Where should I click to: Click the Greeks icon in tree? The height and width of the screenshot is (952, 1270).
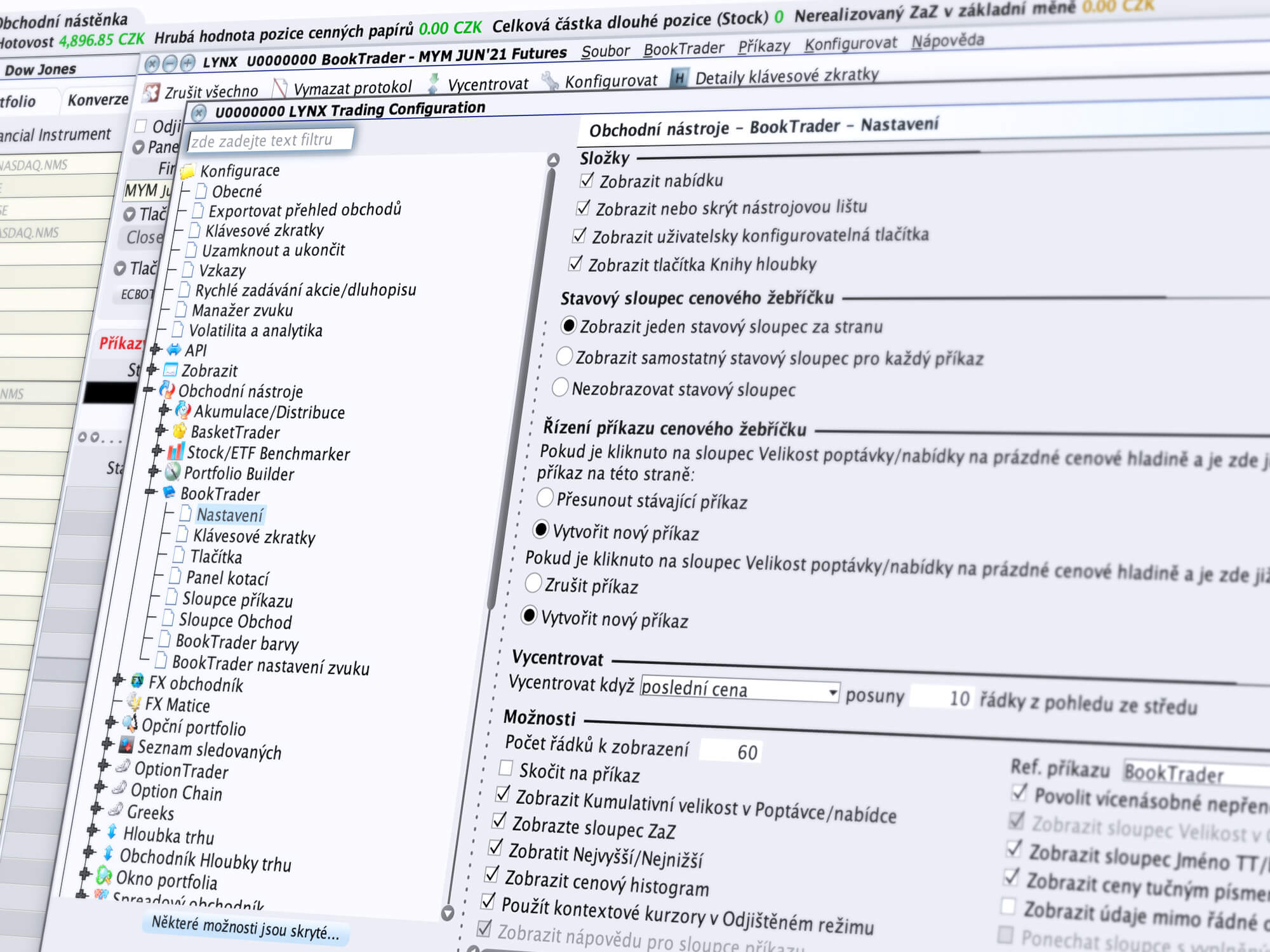(x=116, y=809)
